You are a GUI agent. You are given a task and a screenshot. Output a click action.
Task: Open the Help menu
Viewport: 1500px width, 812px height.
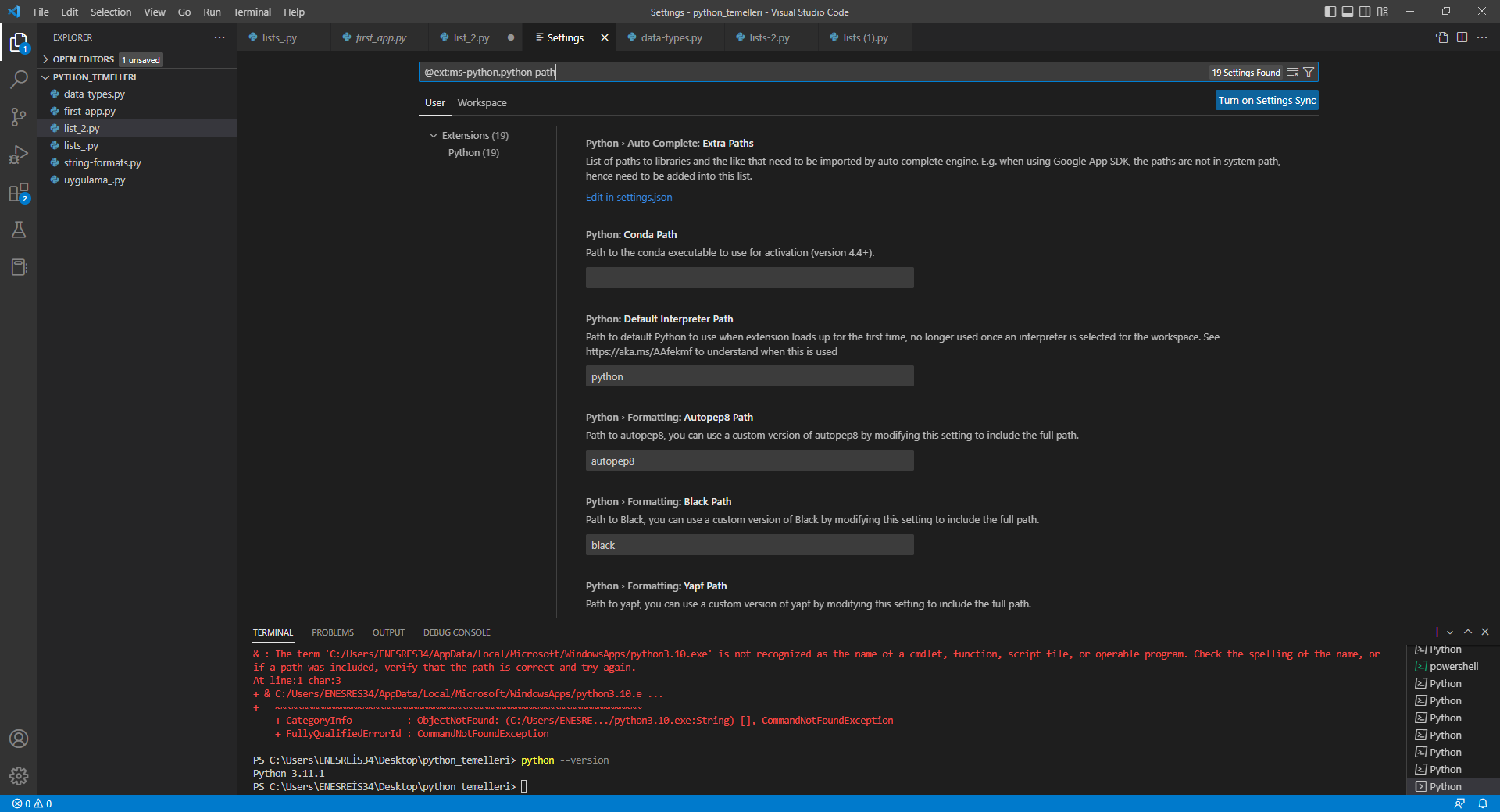click(294, 12)
